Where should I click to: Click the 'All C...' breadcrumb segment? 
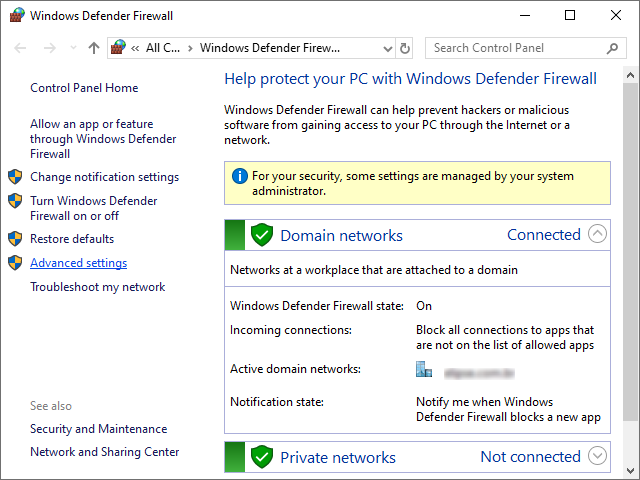pos(163,48)
